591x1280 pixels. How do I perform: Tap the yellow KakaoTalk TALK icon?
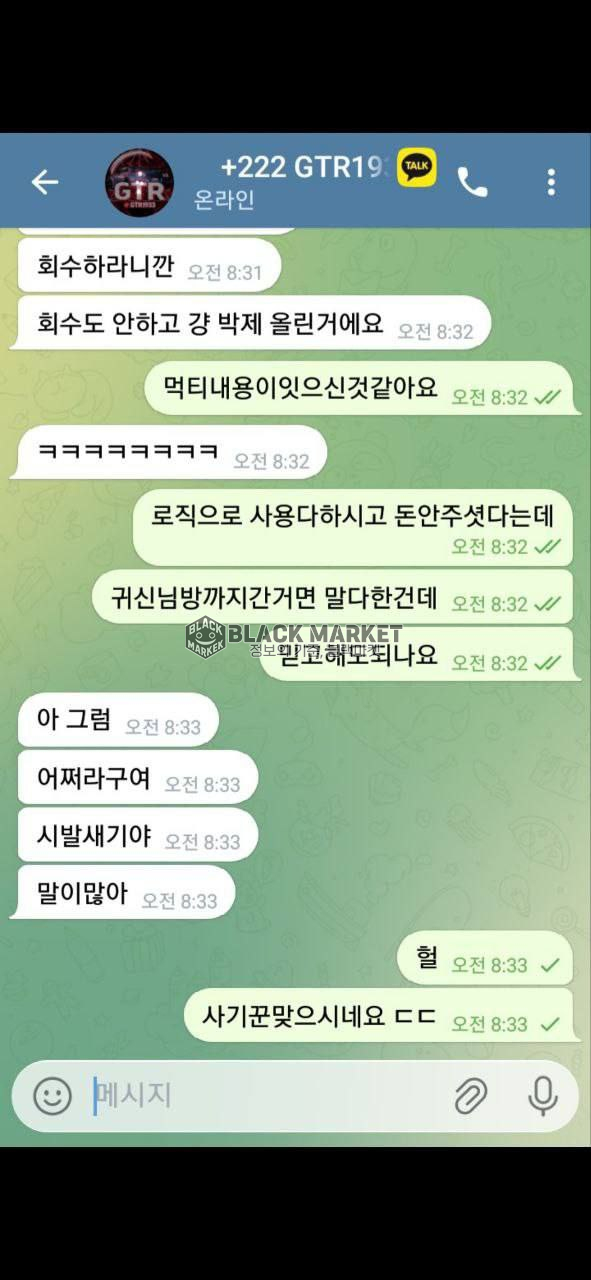point(416,167)
